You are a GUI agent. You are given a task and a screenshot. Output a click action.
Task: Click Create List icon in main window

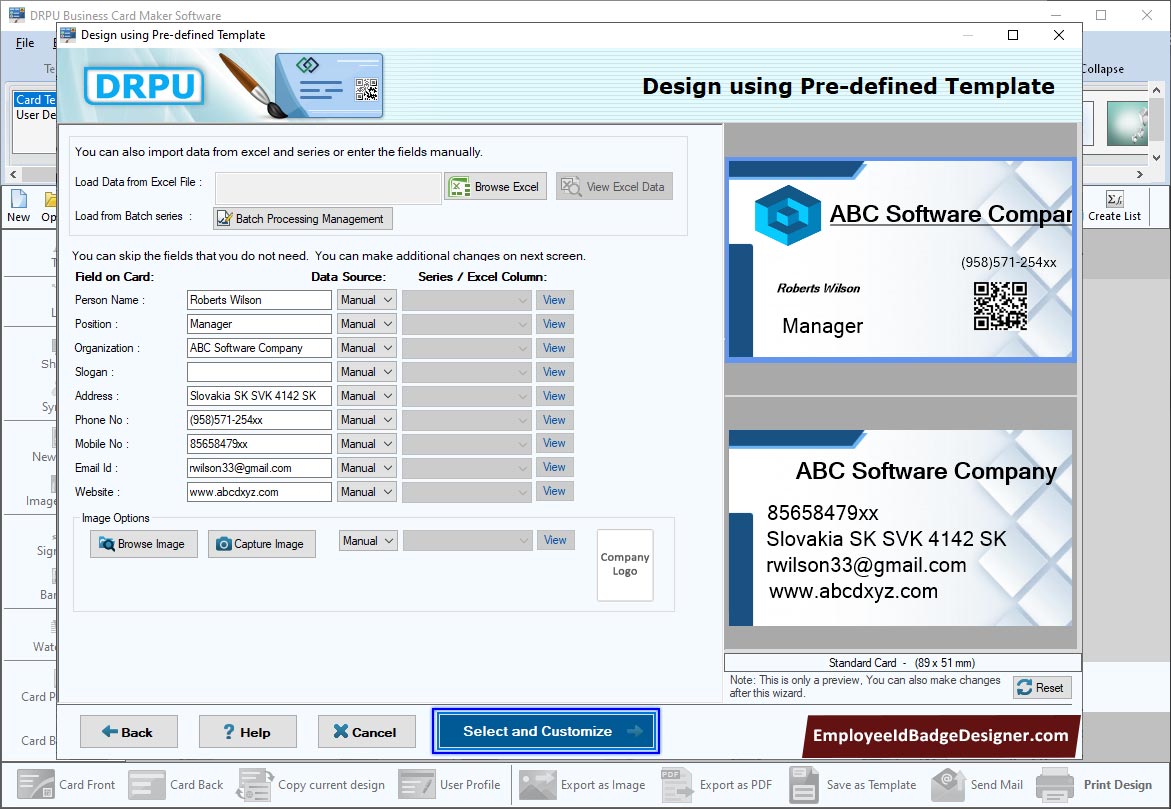[1114, 199]
